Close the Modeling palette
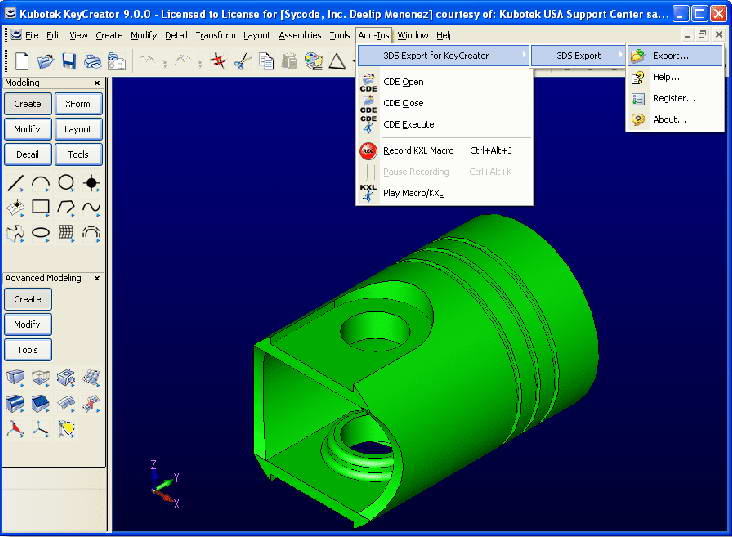Viewport: 732px width, 537px height. tap(97, 83)
